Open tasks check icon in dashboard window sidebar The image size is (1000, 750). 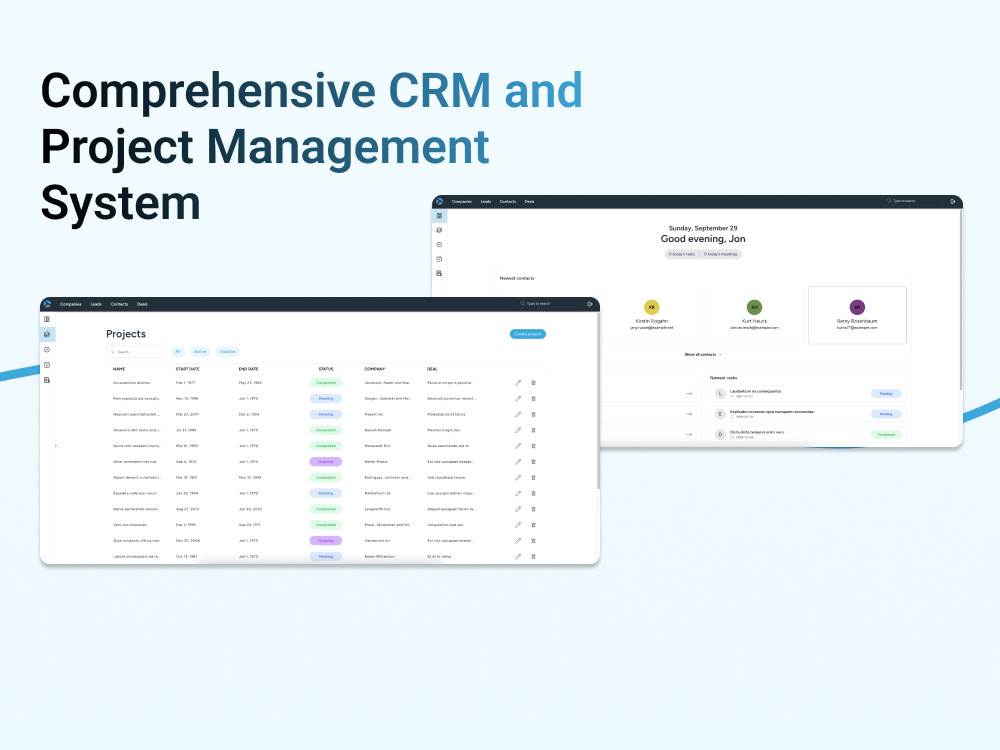pos(439,245)
